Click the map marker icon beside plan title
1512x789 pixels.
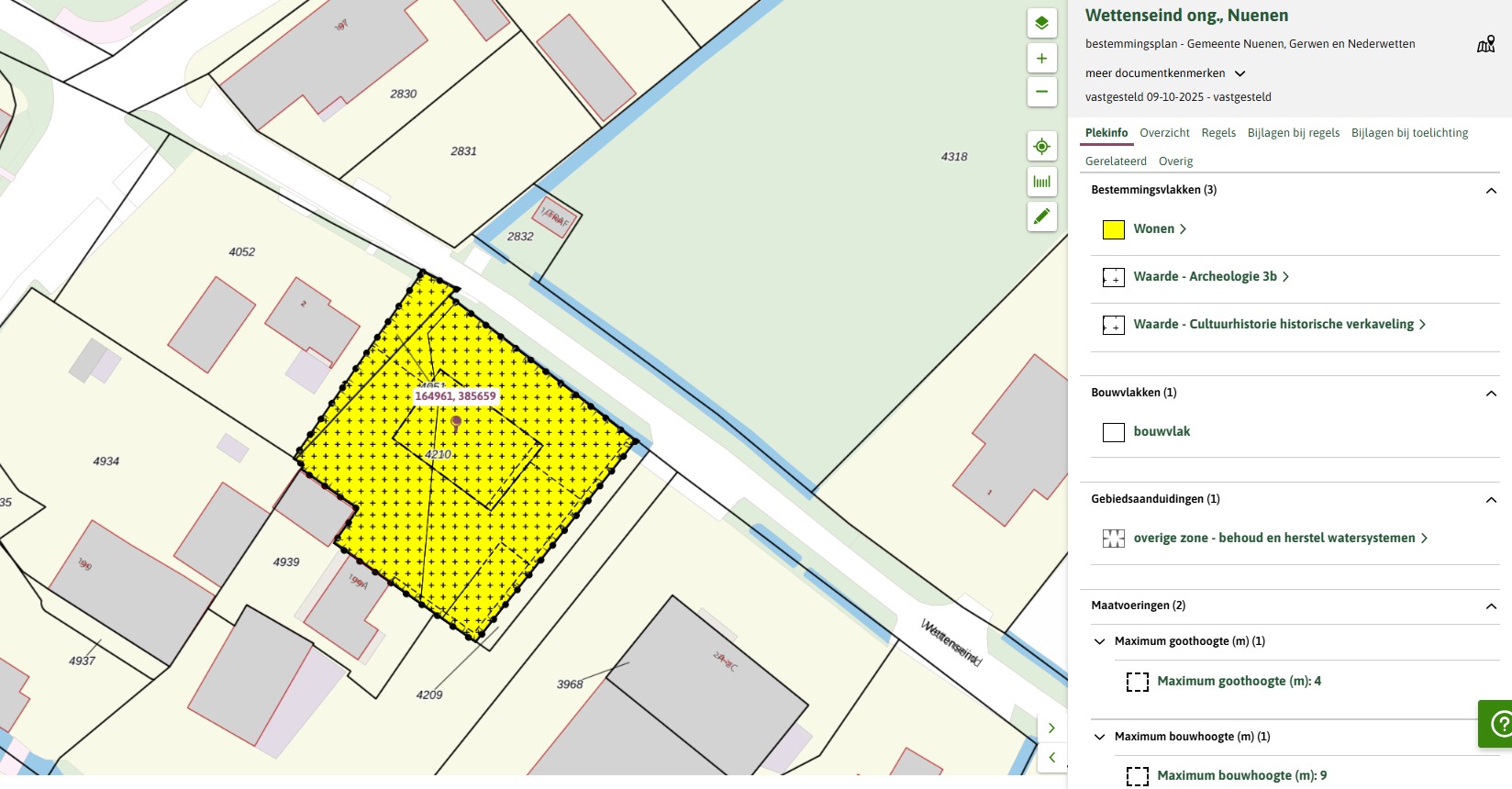pyautogui.click(x=1485, y=44)
